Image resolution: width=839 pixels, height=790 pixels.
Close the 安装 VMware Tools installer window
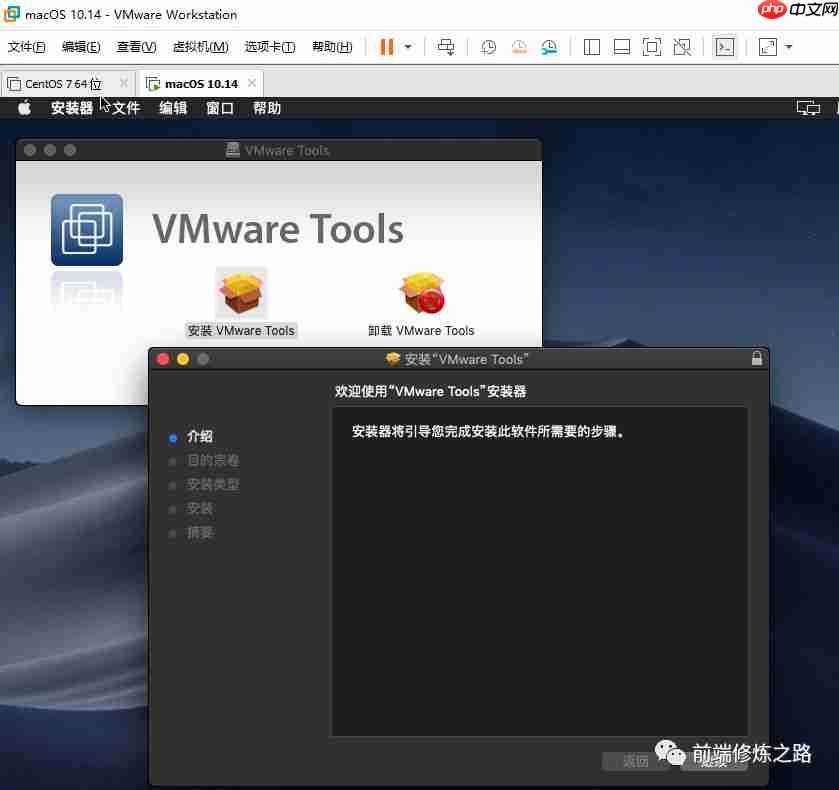tap(163, 359)
